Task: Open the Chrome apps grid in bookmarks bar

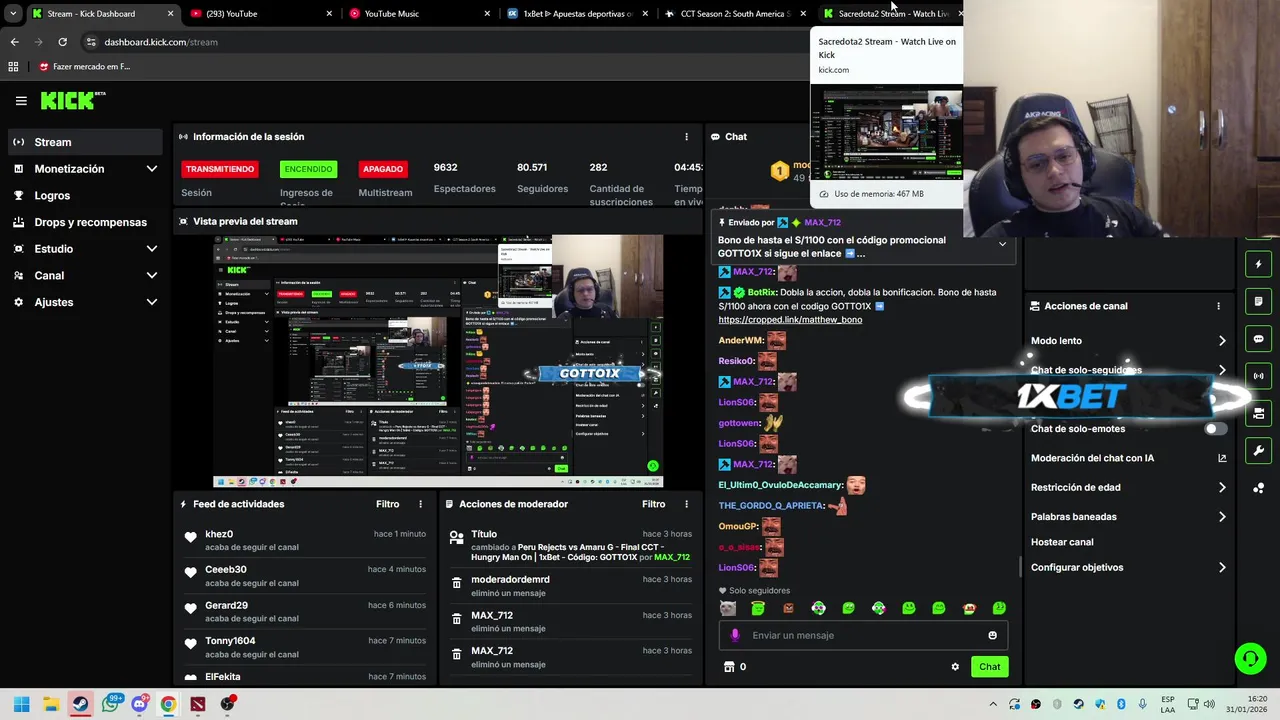Action: (13, 67)
